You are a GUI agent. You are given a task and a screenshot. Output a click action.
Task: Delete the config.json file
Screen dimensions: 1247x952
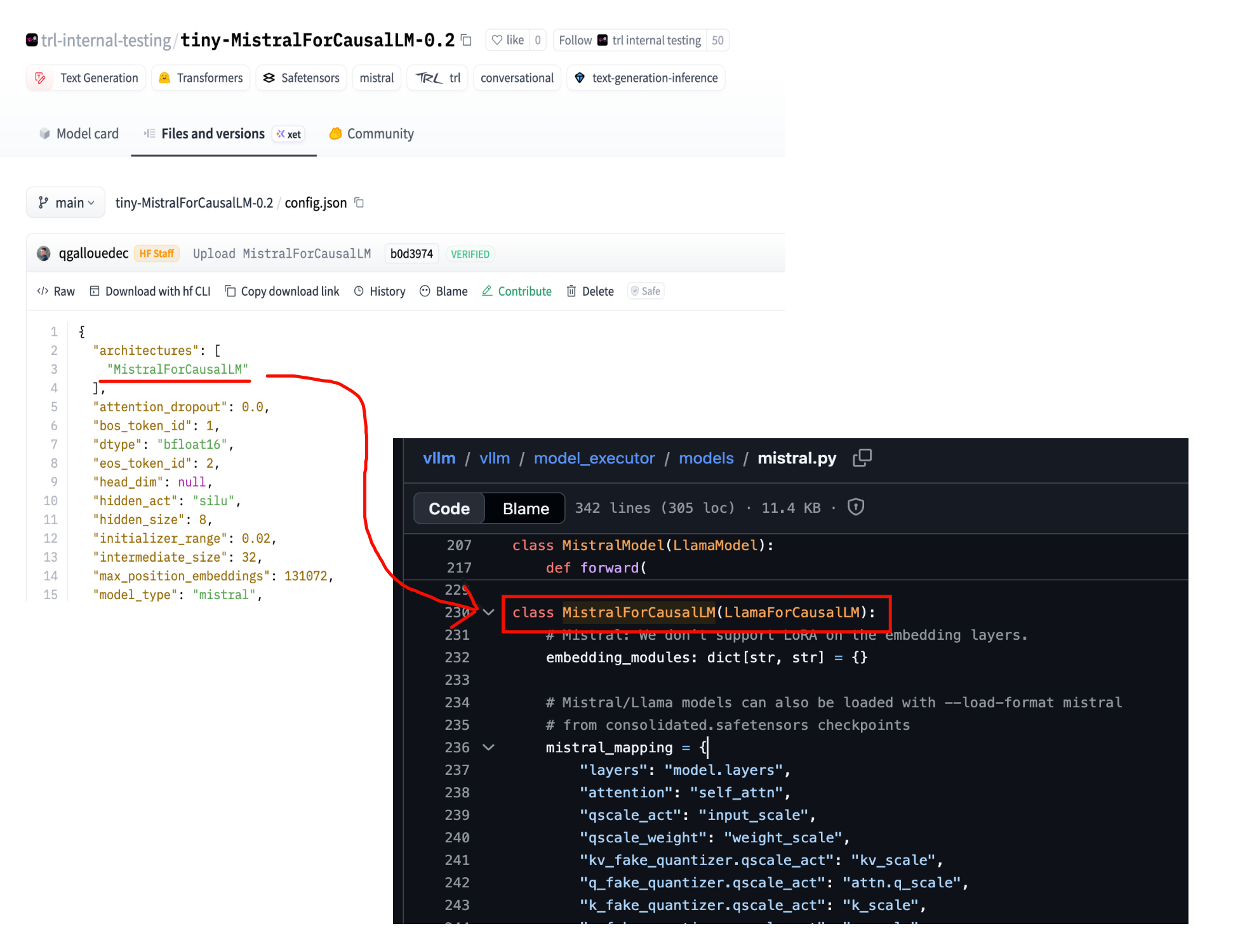pyautogui.click(x=590, y=291)
